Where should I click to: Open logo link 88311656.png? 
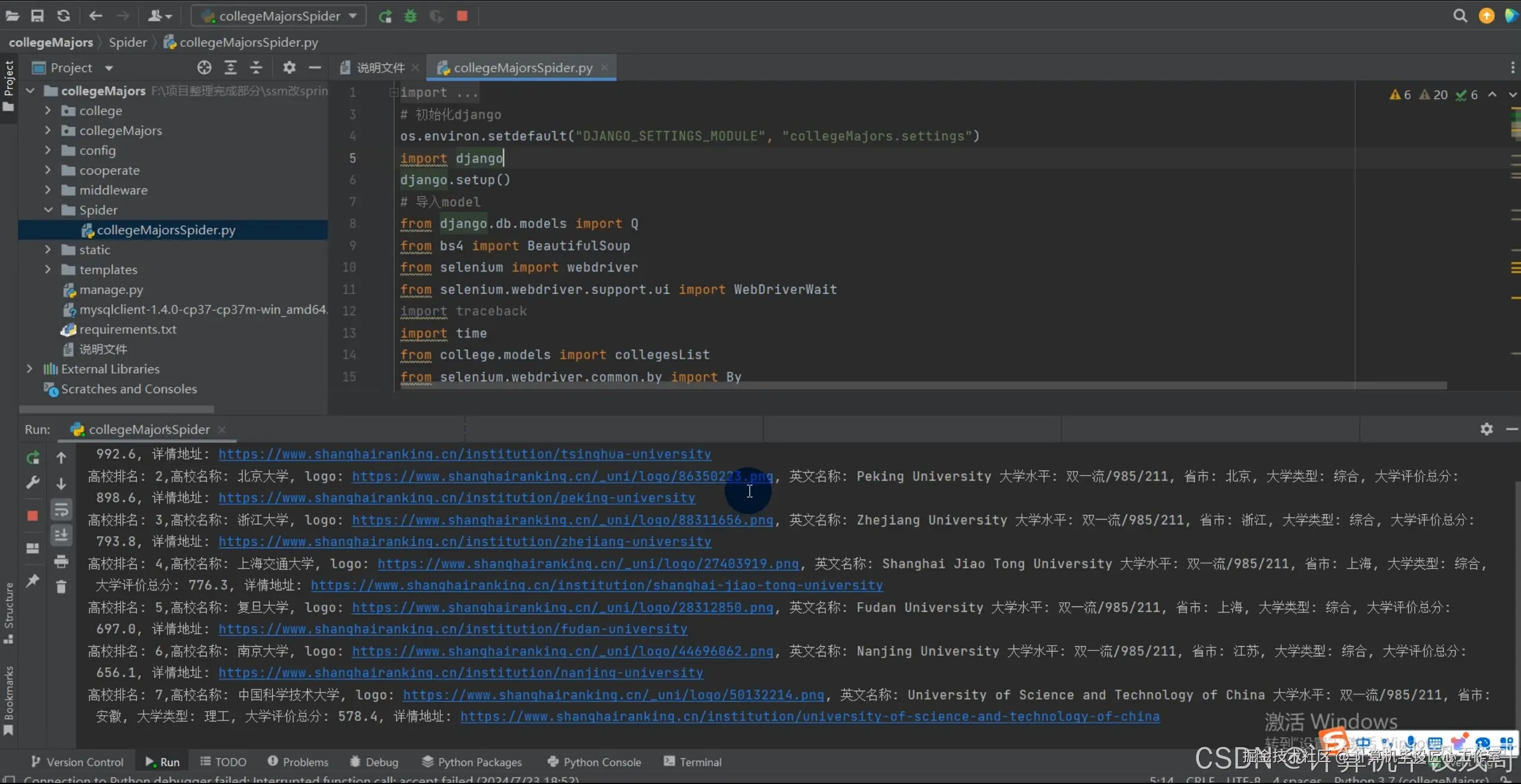click(x=562, y=520)
